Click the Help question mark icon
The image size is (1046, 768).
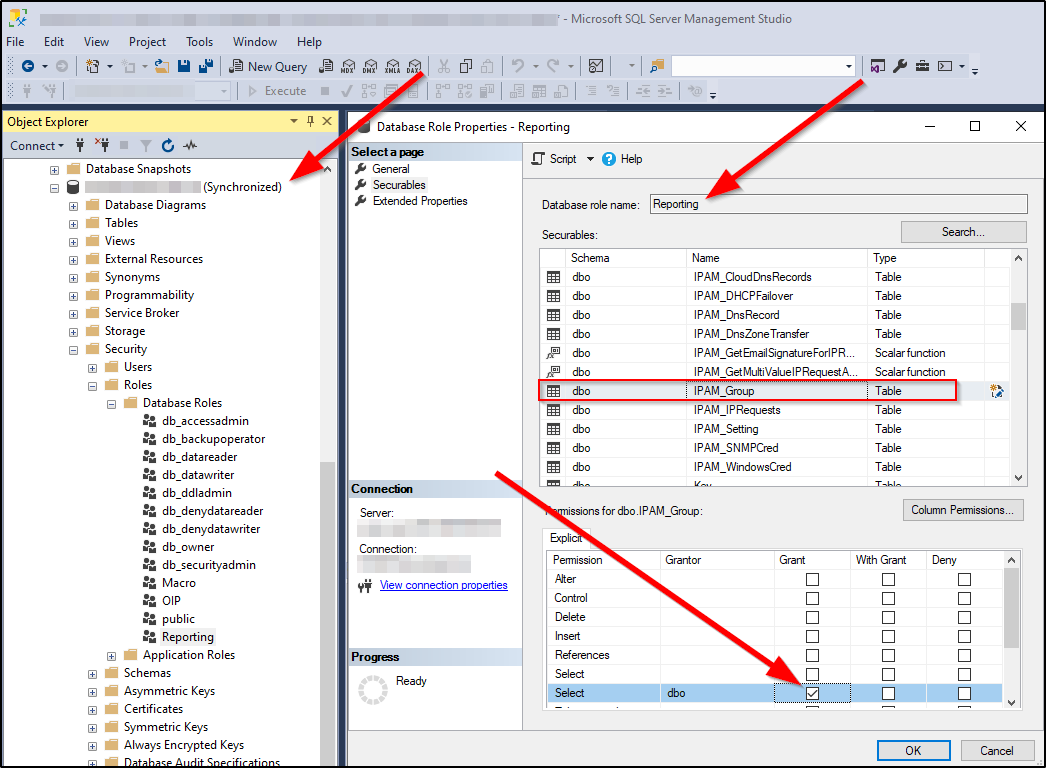[608, 159]
